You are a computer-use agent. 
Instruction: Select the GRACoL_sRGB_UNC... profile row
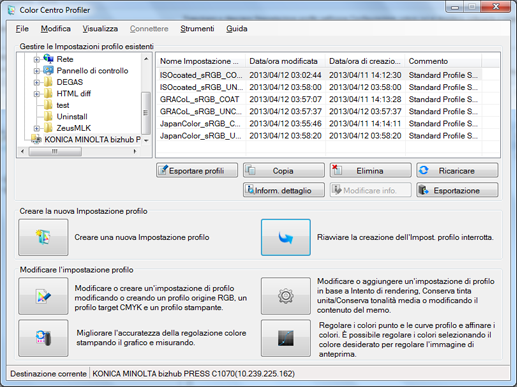pos(319,111)
